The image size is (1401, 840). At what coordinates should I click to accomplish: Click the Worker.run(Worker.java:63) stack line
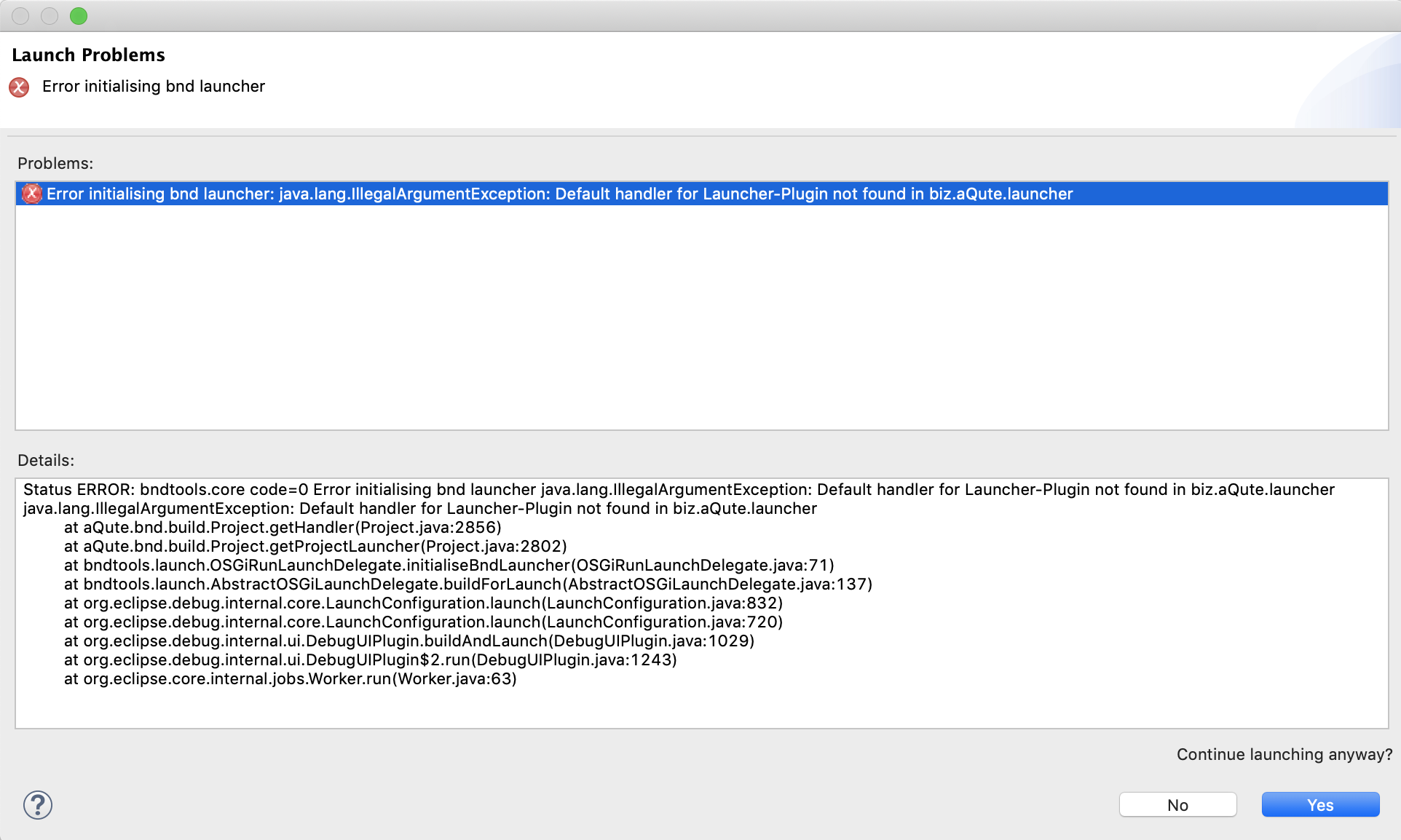[291, 678]
